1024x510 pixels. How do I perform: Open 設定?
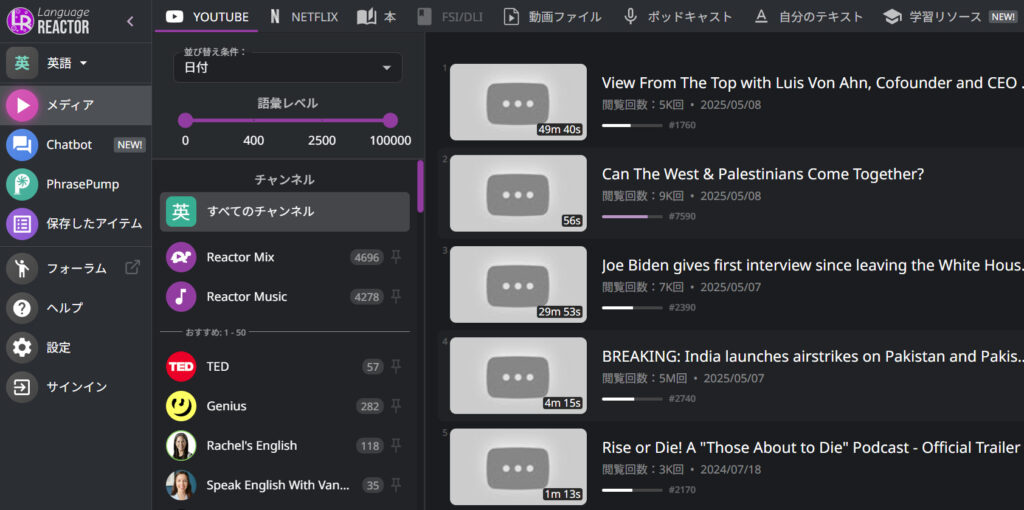point(76,347)
